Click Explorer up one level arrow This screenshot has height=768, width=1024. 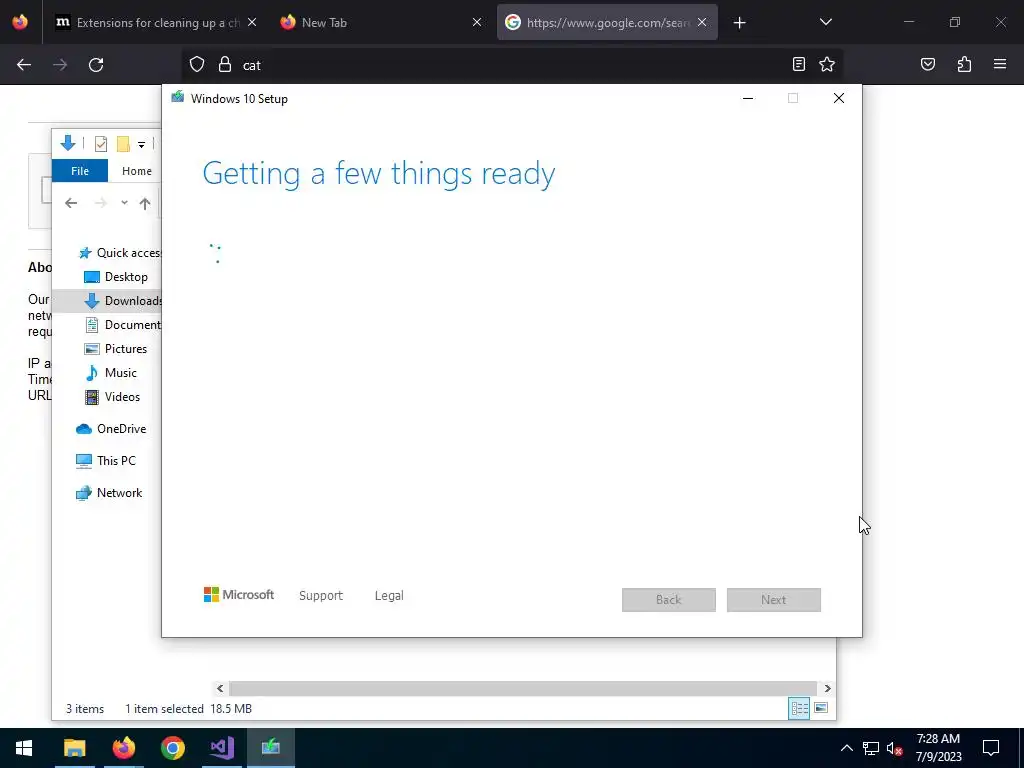point(145,204)
